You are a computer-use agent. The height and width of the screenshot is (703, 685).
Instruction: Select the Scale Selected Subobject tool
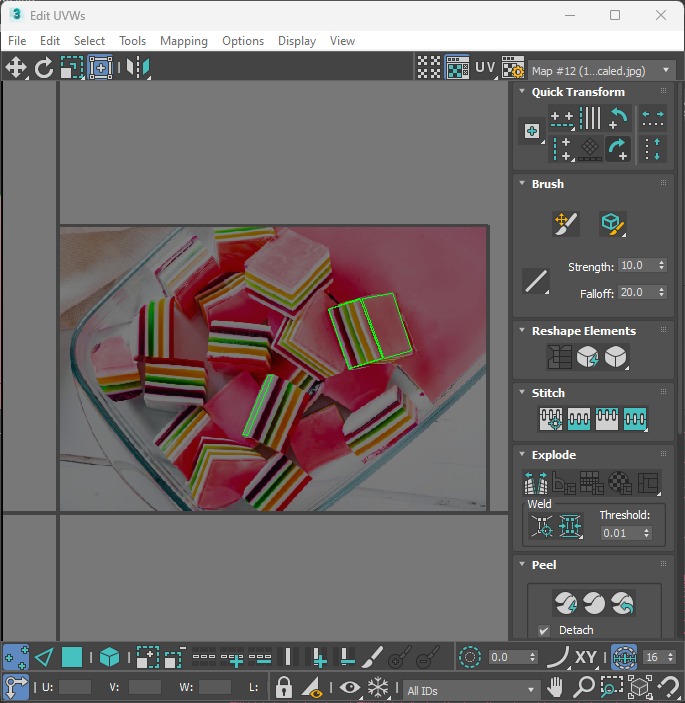click(72, 68)
